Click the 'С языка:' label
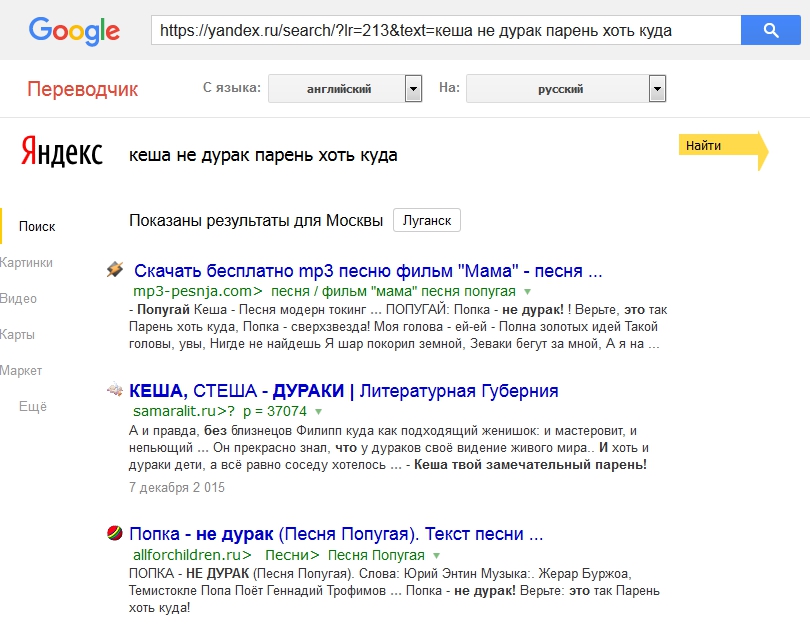The height and width of the screenshot is (630, 810). click(232, 88)
